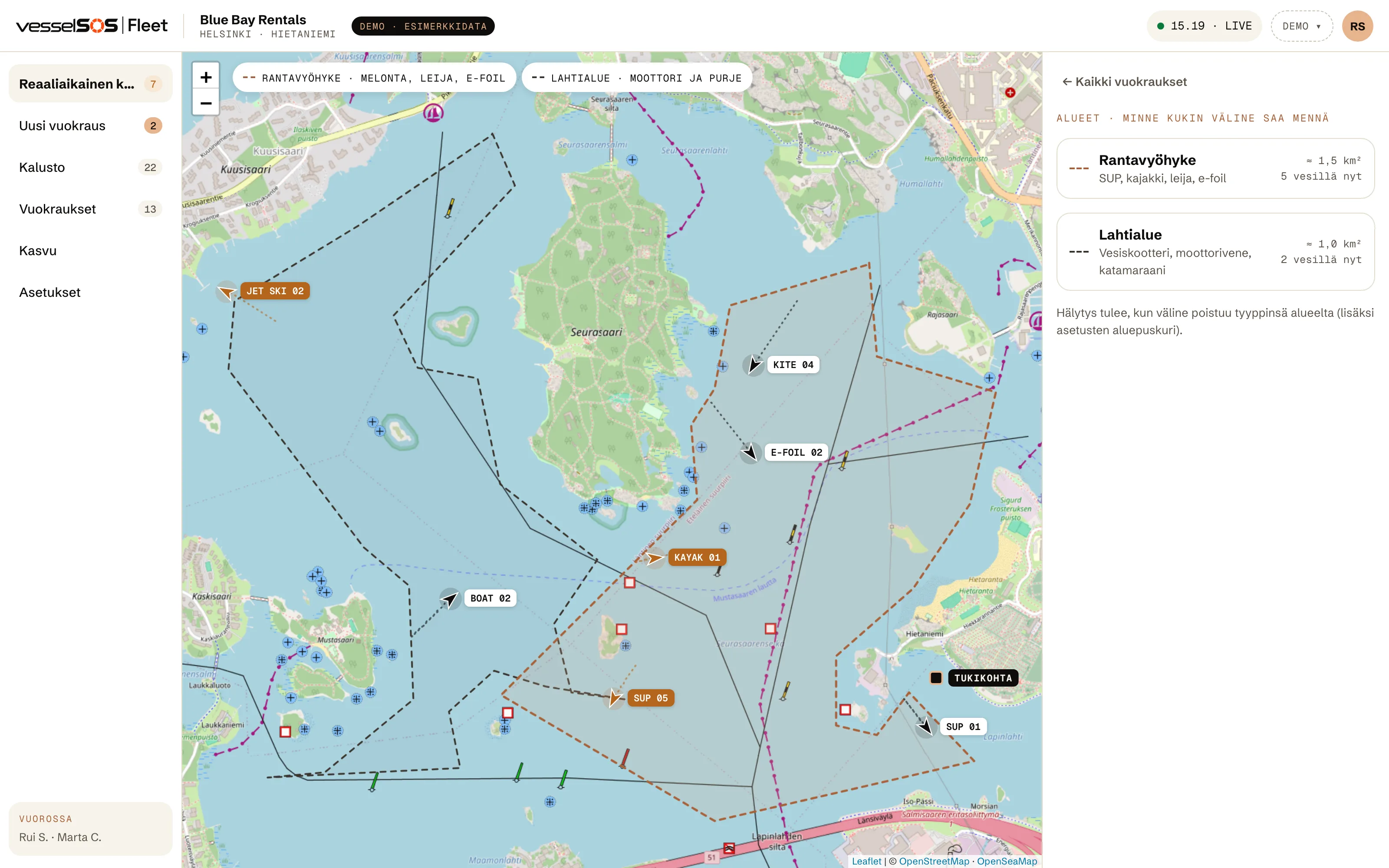Select the Rantavyöhyke zone card
Viewport: 1389px width, 868px height.
click(x=1215, y=168)
